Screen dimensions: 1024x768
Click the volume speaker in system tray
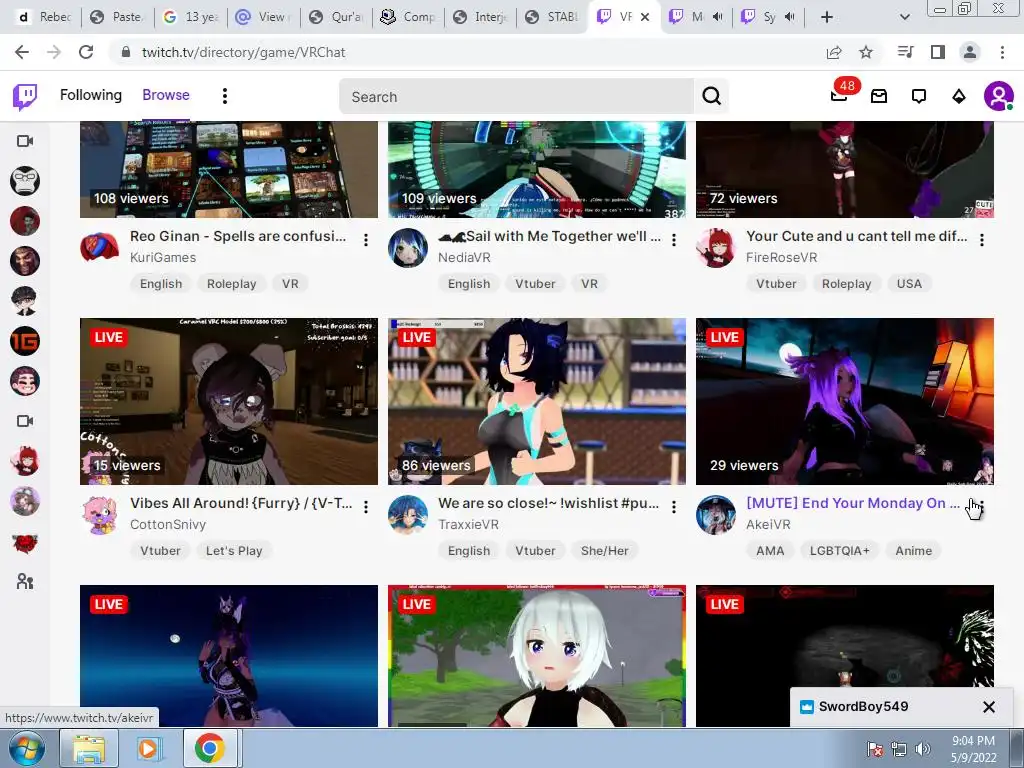(923, 748)
